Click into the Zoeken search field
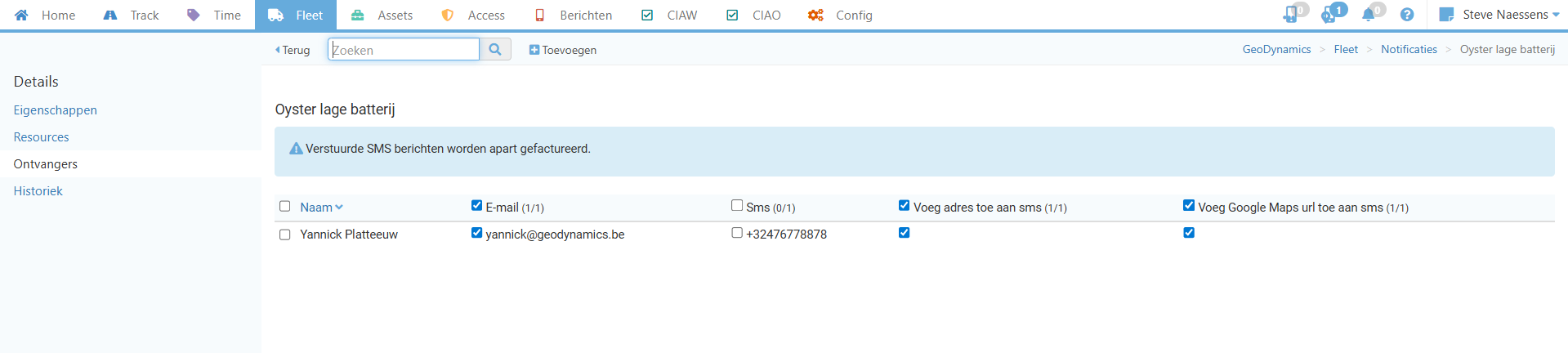Viewport: 1568px width, 353px height. 404,50
